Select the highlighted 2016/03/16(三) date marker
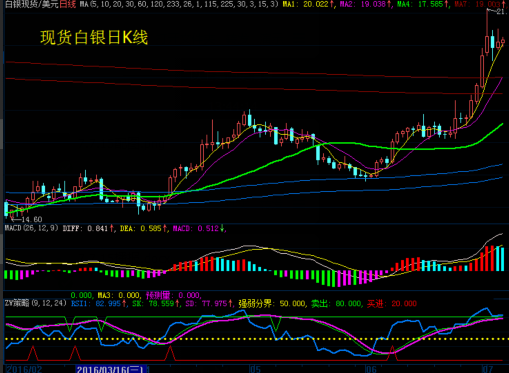 point(111,369)
